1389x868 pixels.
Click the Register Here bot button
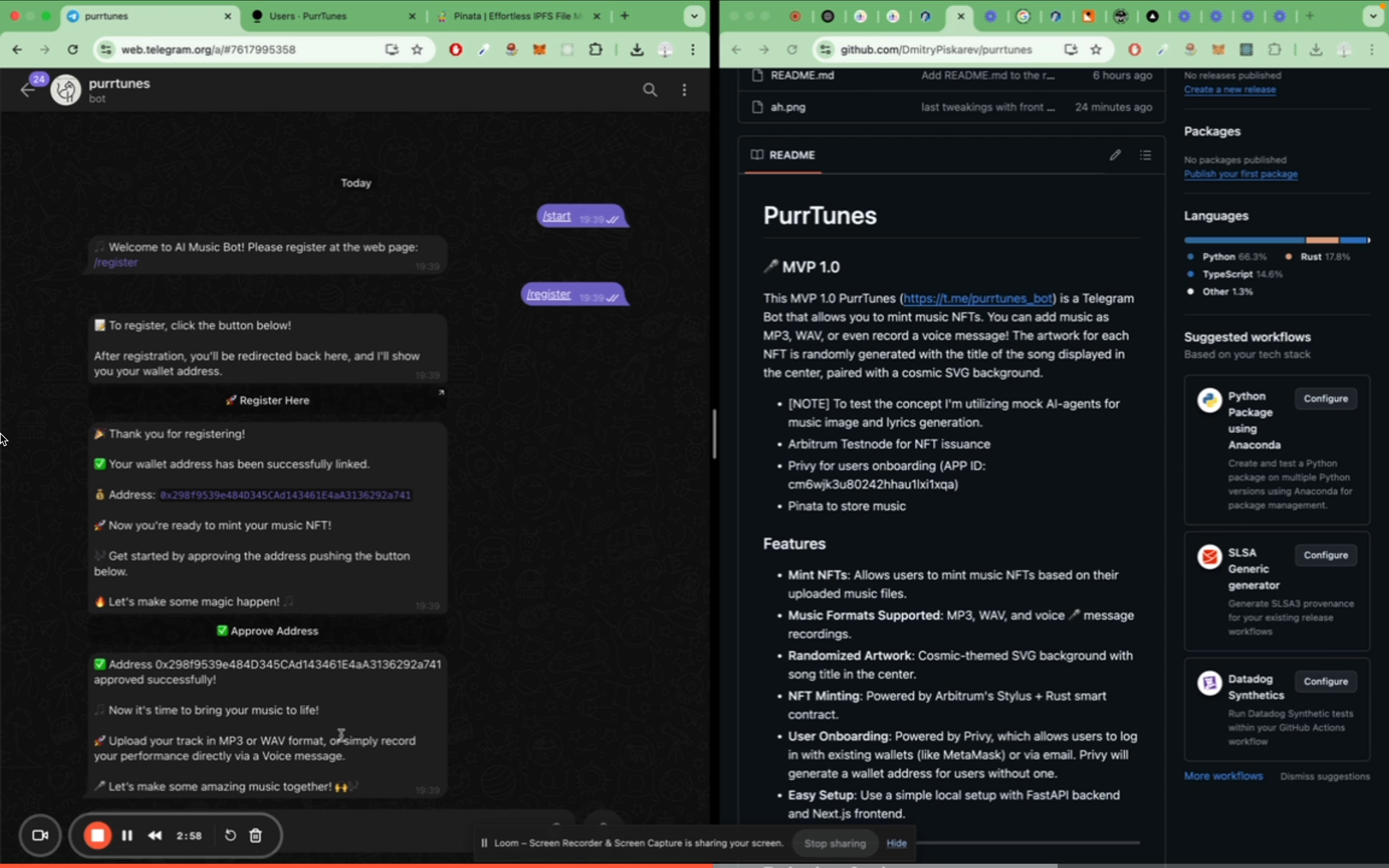click(x=268, y=400)
